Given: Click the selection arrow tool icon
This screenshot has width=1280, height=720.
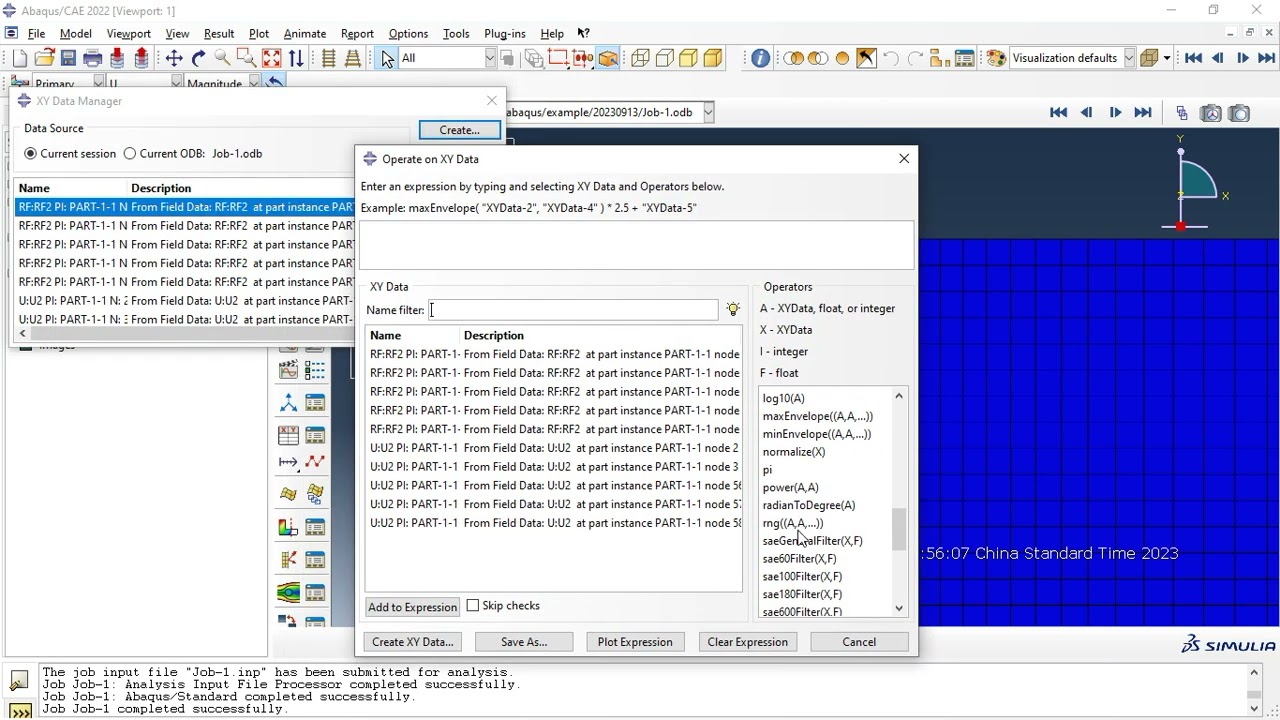Looking at the screenshot, I should click(387, 58).
